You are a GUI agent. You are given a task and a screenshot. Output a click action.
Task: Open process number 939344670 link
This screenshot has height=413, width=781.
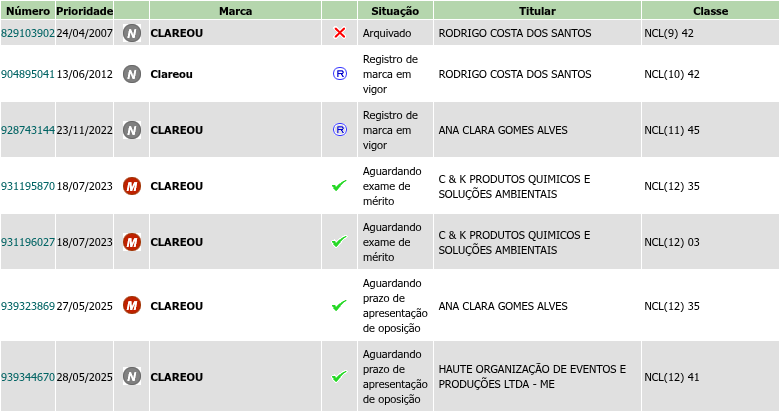point(28,377)
